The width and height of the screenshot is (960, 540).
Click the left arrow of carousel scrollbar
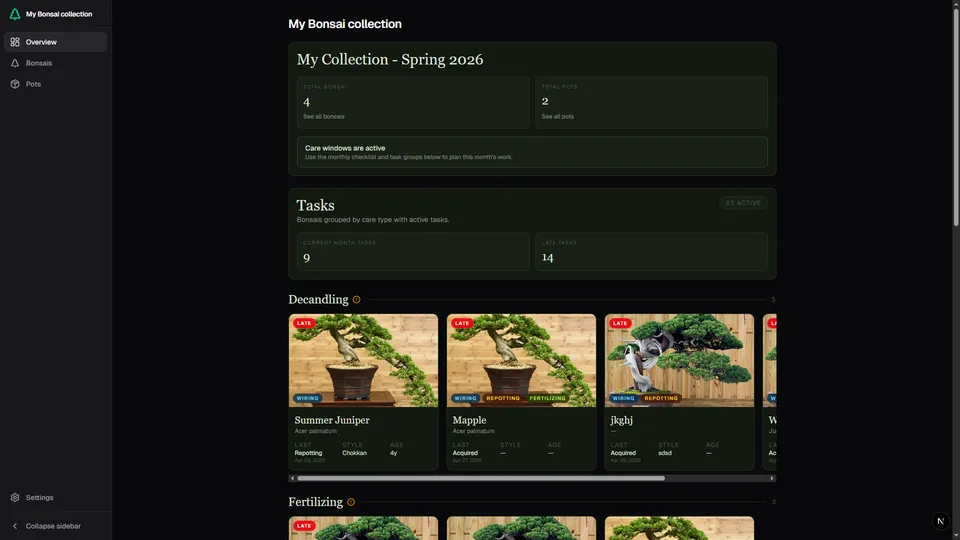pyautogui.click(x=292, y=478)
